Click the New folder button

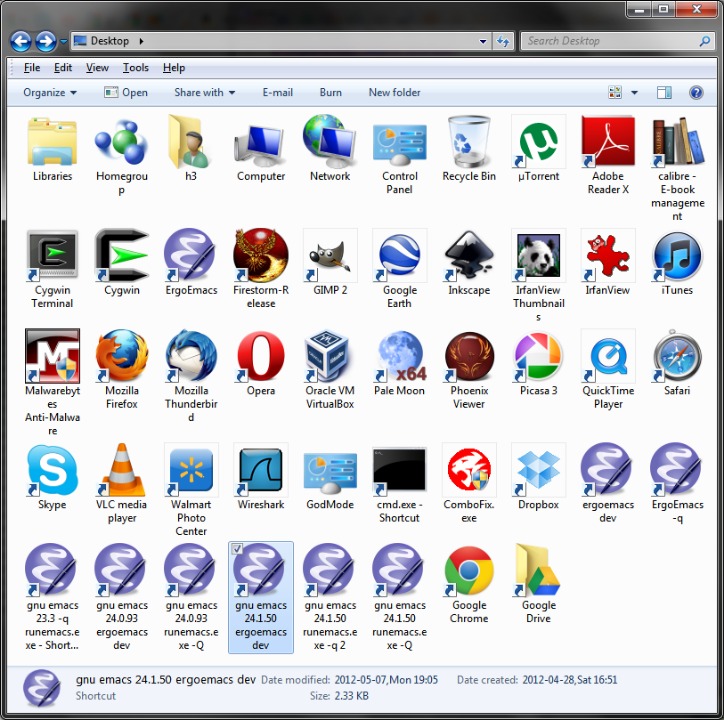pos(394,92)
